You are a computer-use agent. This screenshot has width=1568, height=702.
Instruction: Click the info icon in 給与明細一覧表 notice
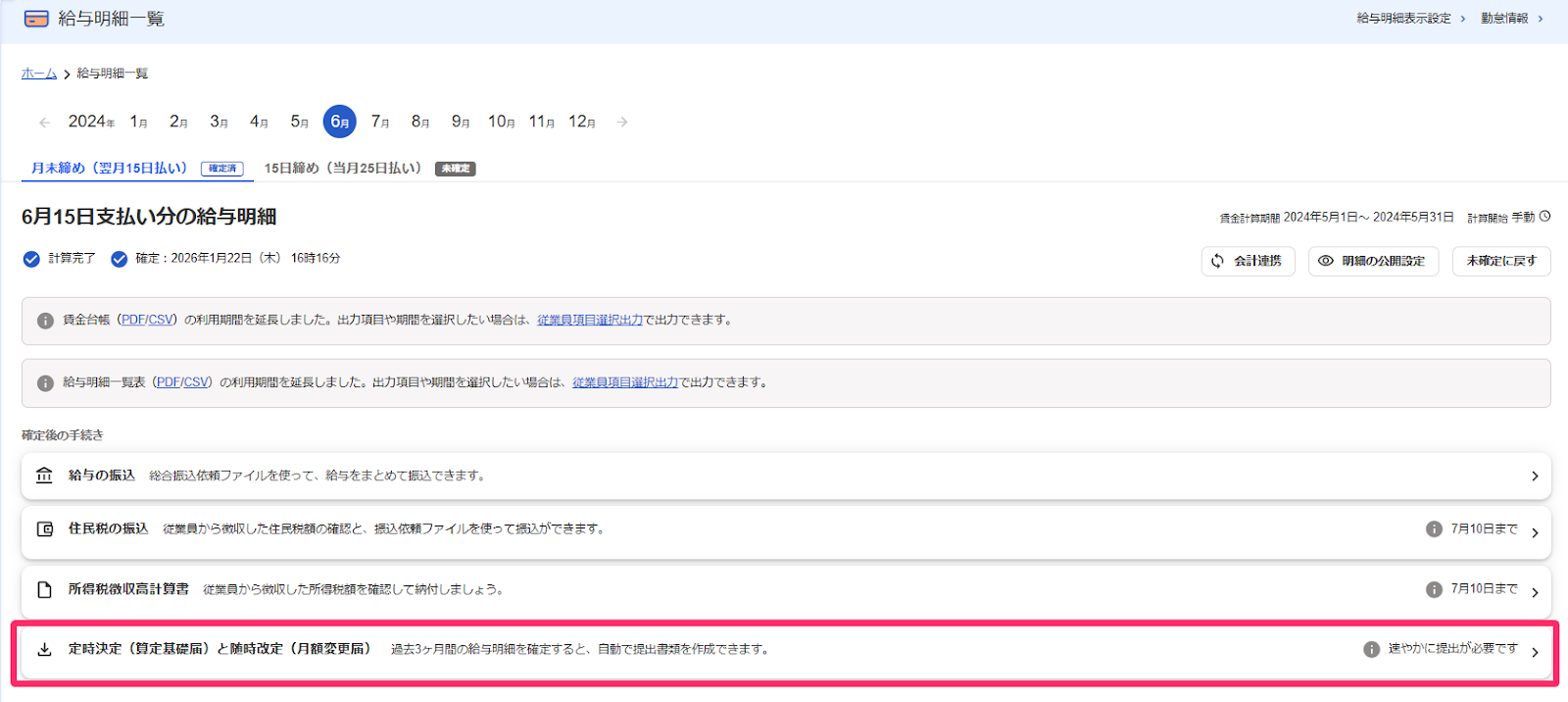45,383
